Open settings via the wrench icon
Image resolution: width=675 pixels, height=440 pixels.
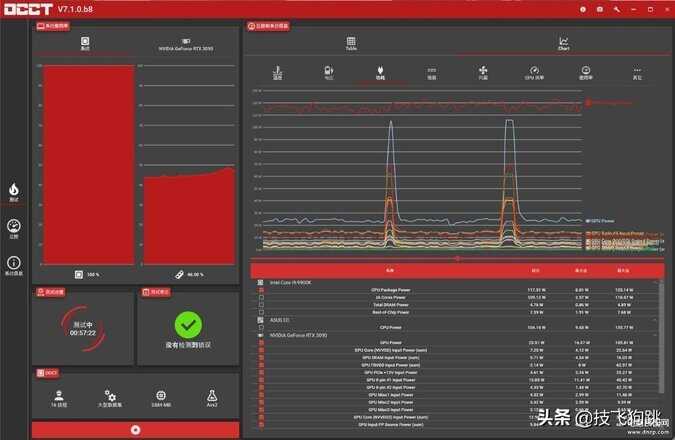pyautogui.click(x=617, y=9)
